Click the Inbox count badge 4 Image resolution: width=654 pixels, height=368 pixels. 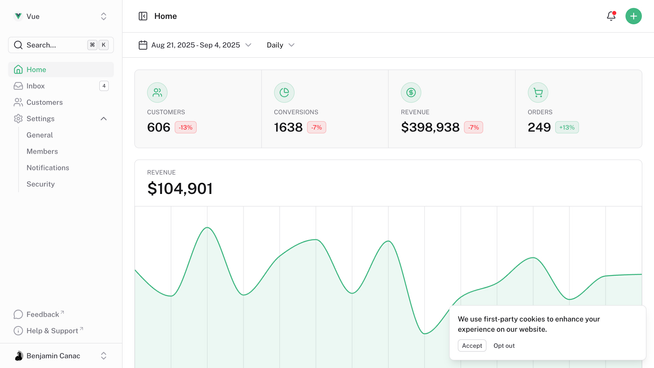(x=104, y=86)
